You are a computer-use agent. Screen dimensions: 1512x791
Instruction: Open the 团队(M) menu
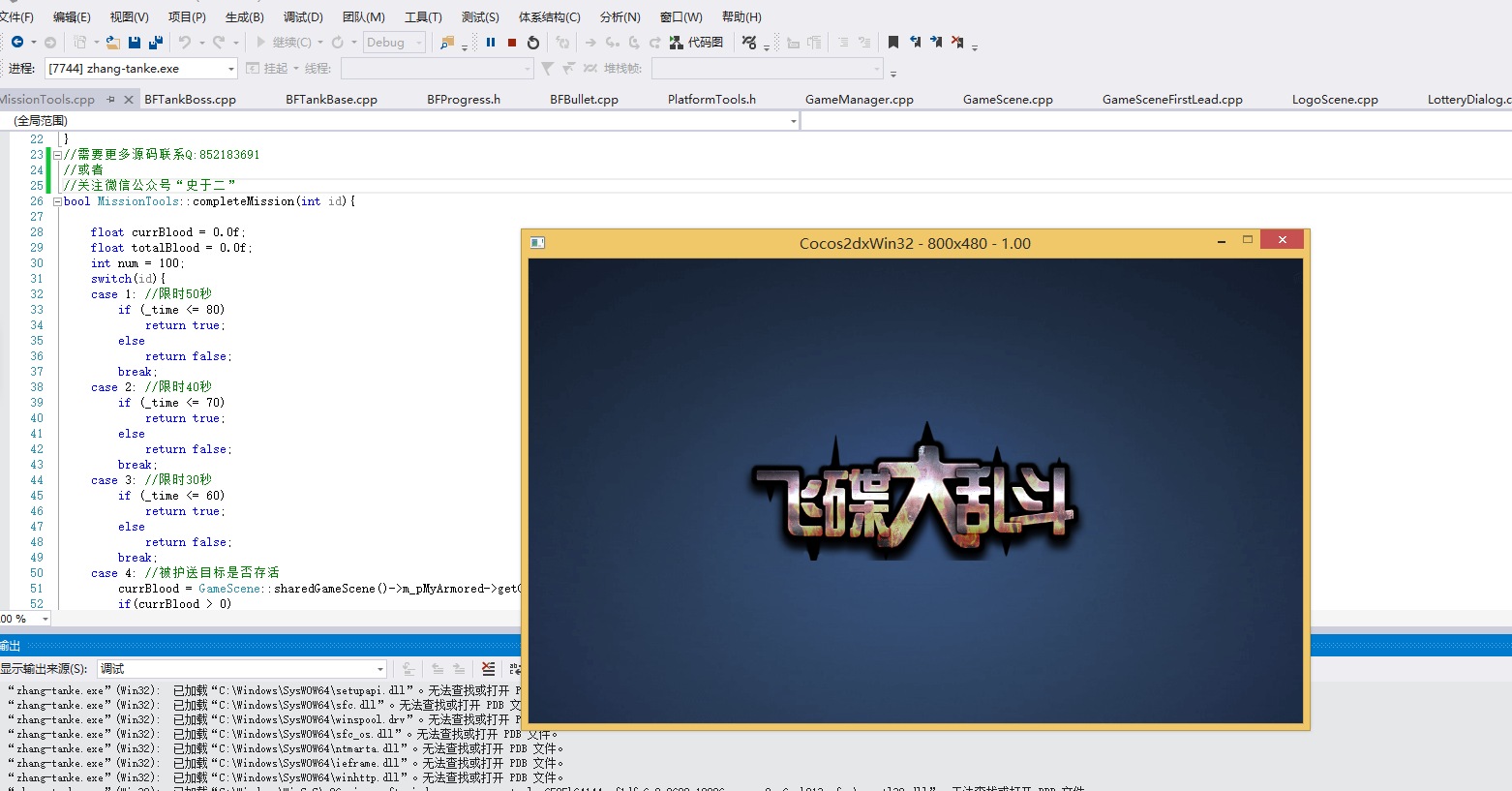coord(363,16)
